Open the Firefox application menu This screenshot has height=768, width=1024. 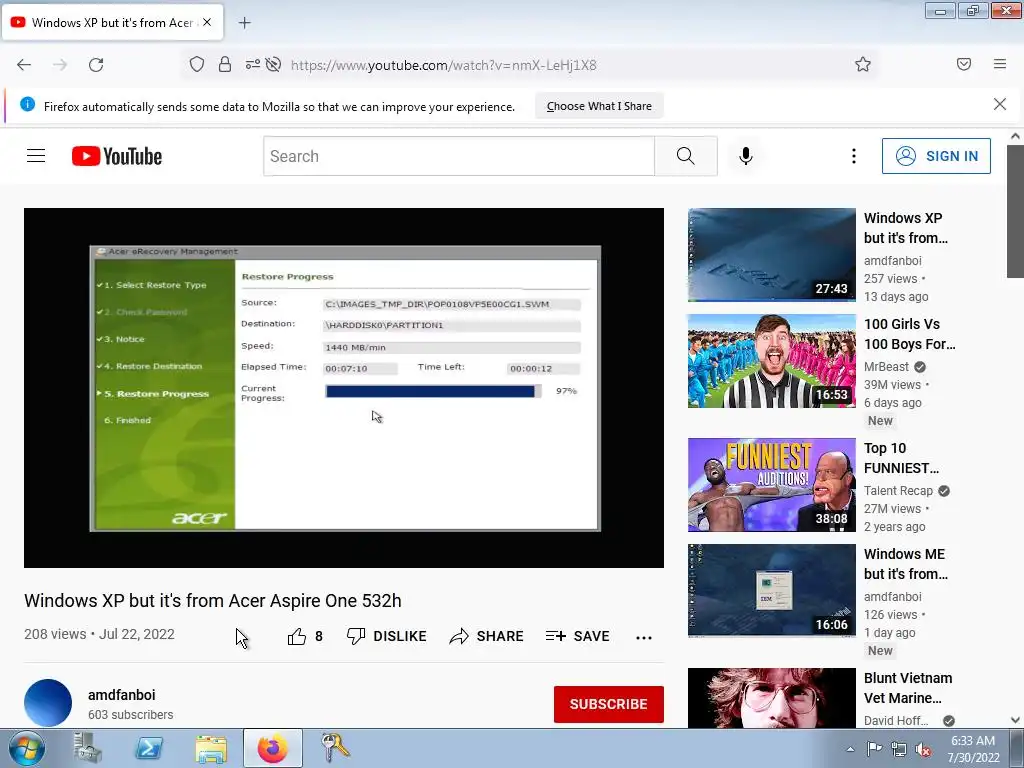(x=1000, y=64)
